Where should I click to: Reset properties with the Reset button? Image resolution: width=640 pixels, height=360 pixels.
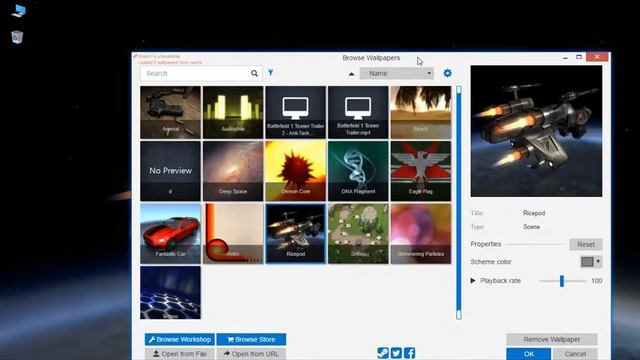(586, 244)
